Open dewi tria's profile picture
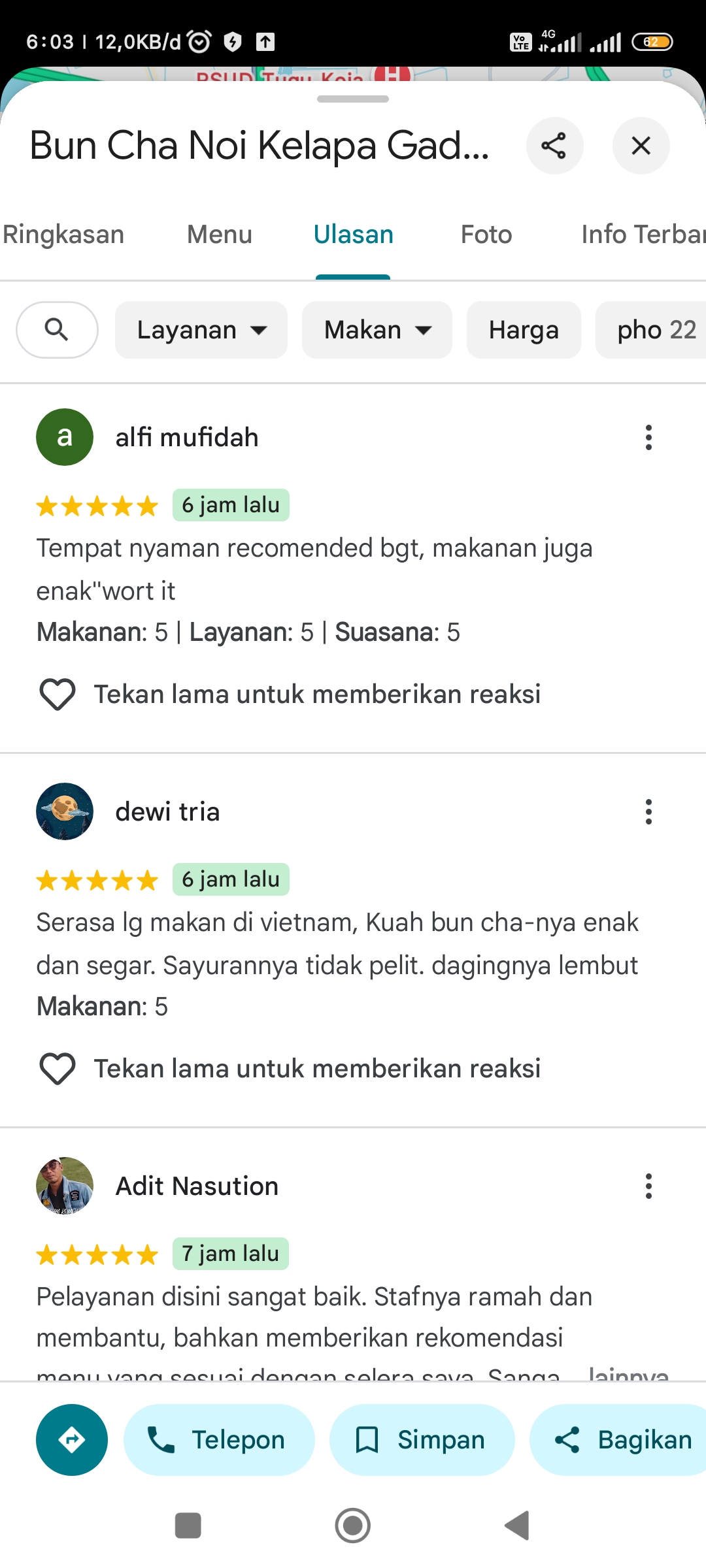706x1568 pixels. click(x=65, y=811)
